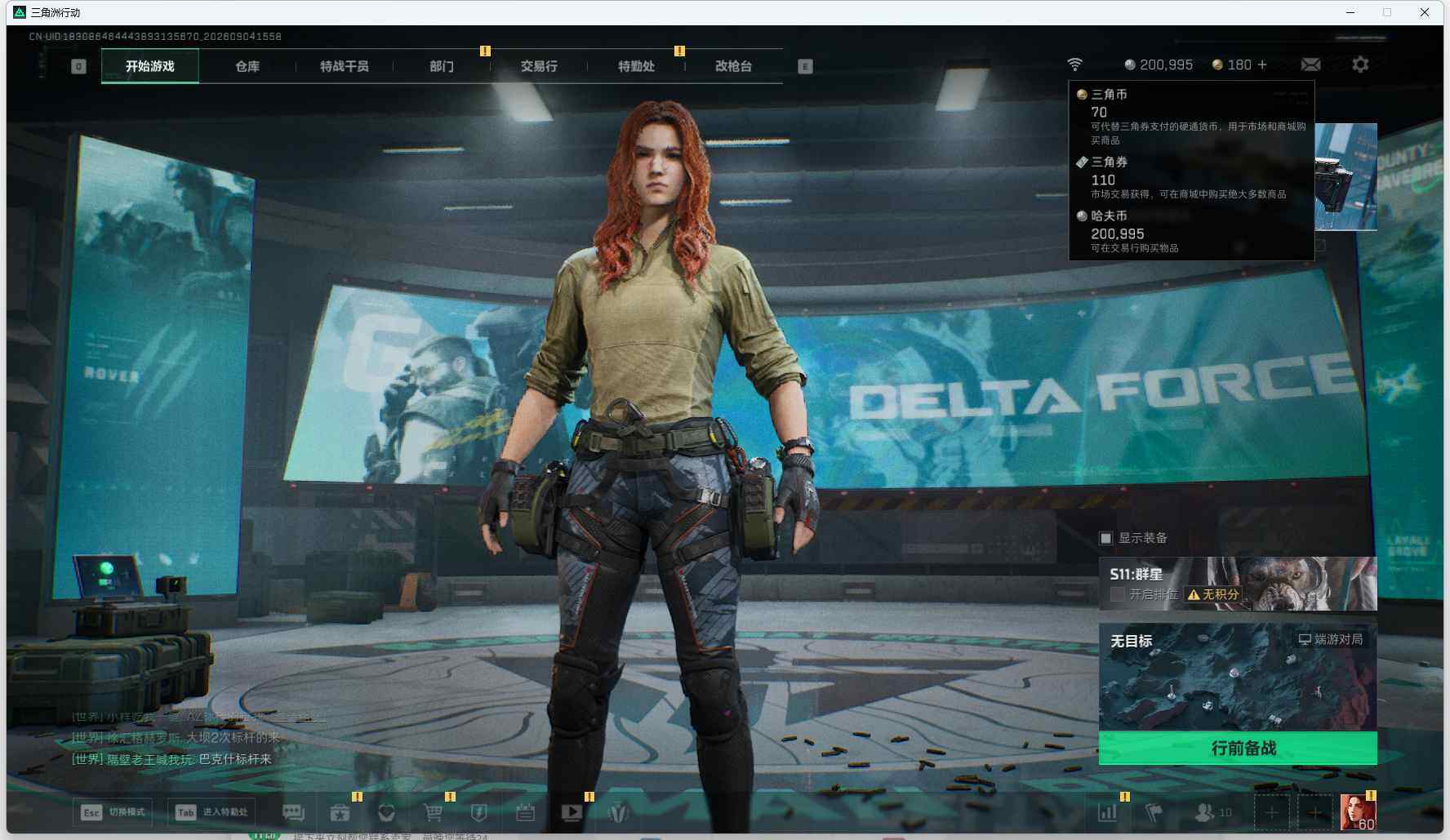Open the star briefcase icon
Viewport: 1450px width, 840px height.
coord(340,812)
